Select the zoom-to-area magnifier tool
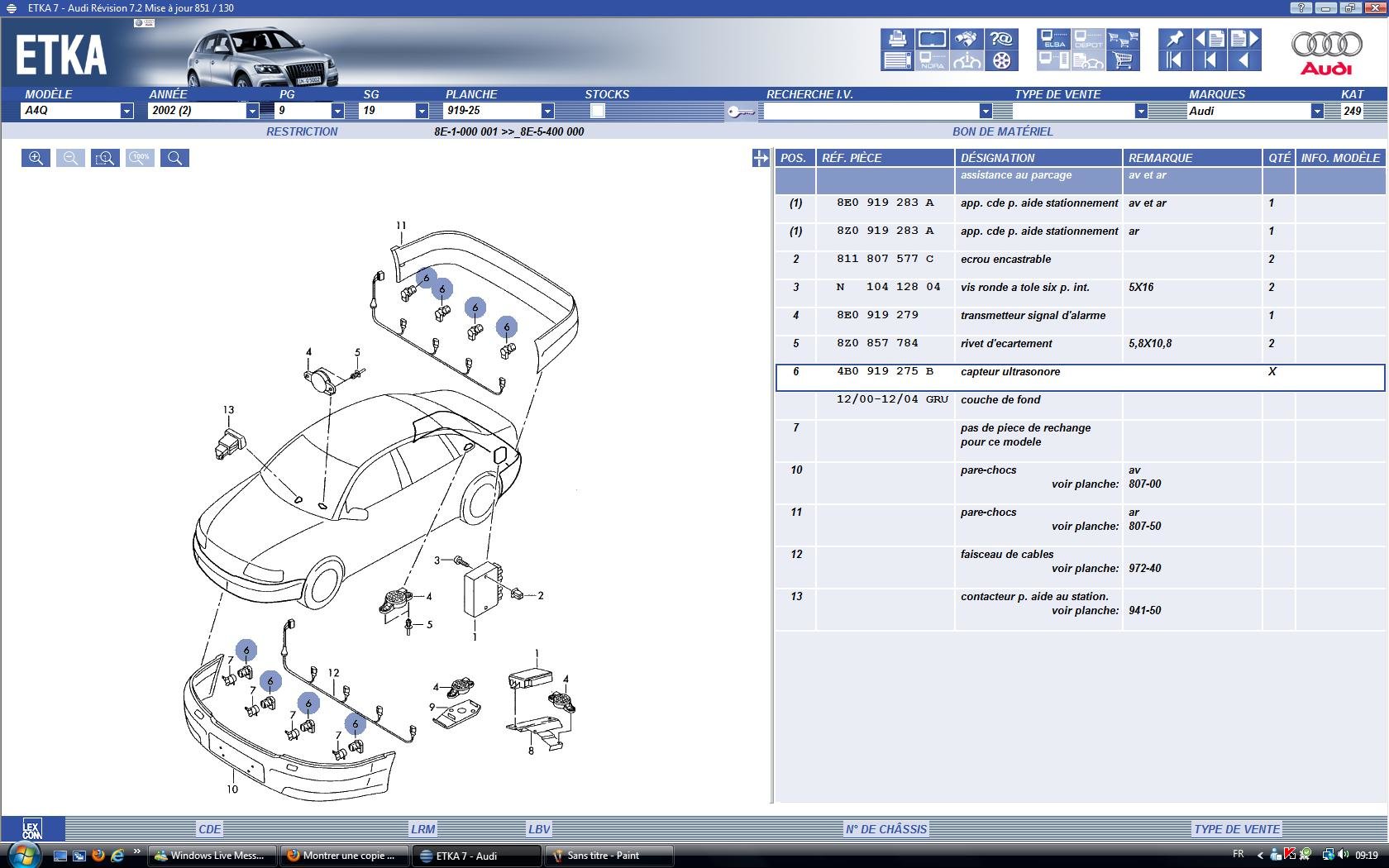 [x=105, y=158]
